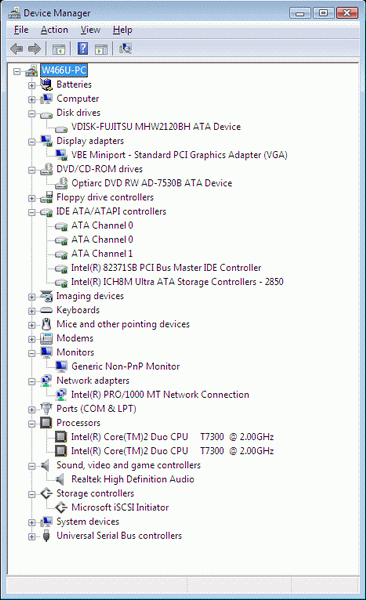Select the Optiarc DVD RW drive icon
Image resolution: width=366 pixels, height=600 pixels.
click(x=61, y=183)
